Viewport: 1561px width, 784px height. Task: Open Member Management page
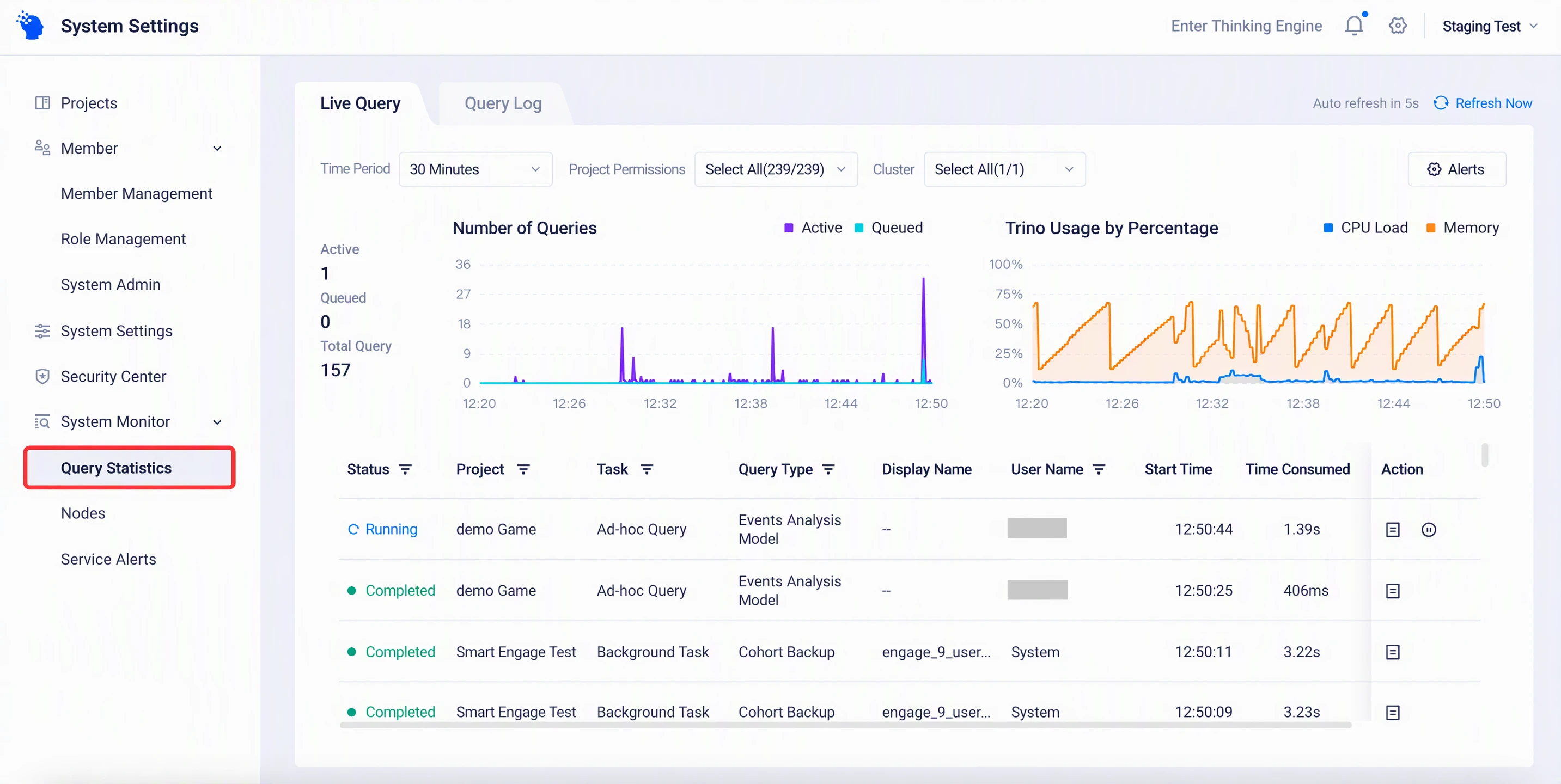point(136,194)
